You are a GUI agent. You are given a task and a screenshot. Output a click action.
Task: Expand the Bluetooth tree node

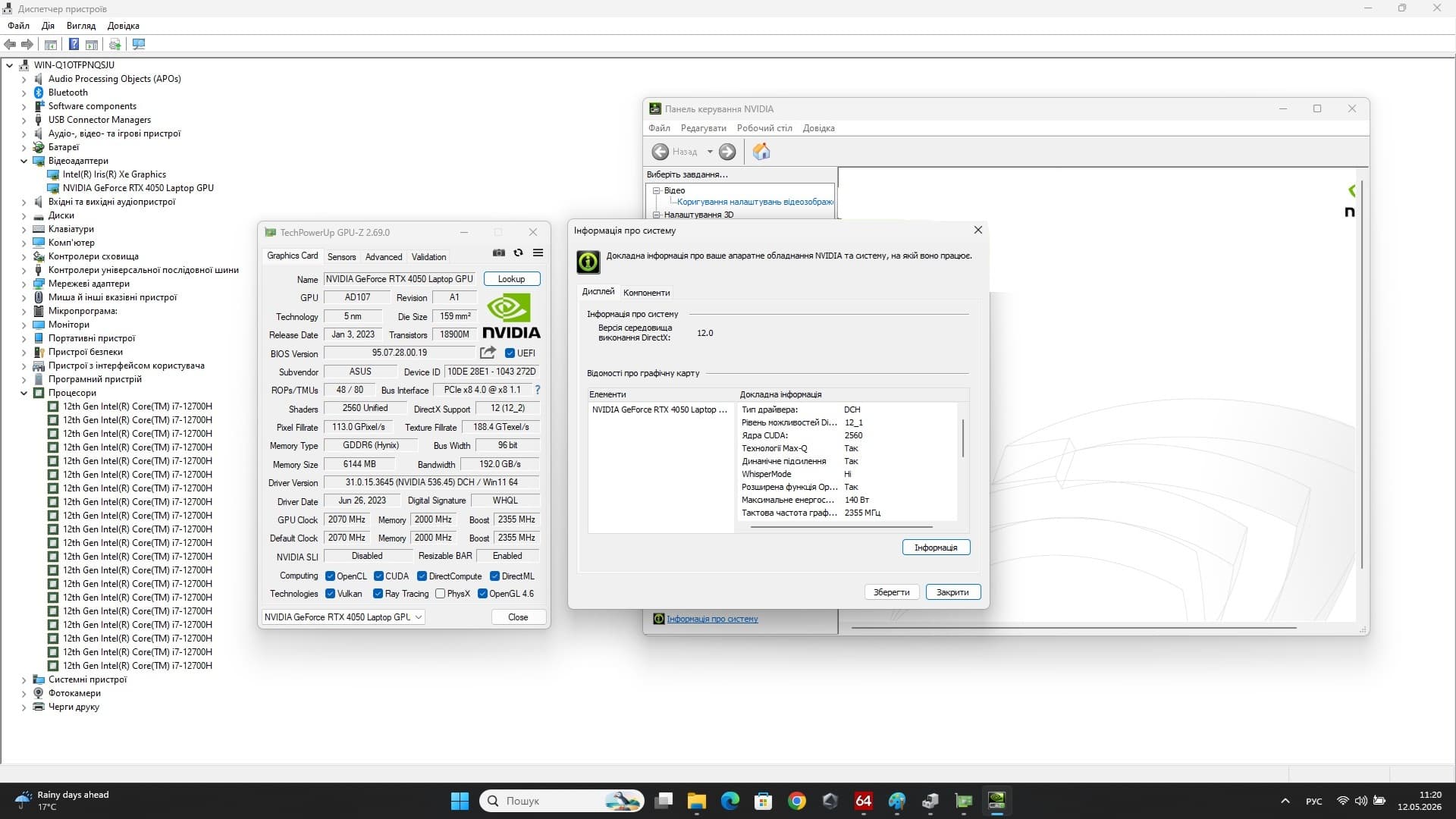(x=24, y=93)
